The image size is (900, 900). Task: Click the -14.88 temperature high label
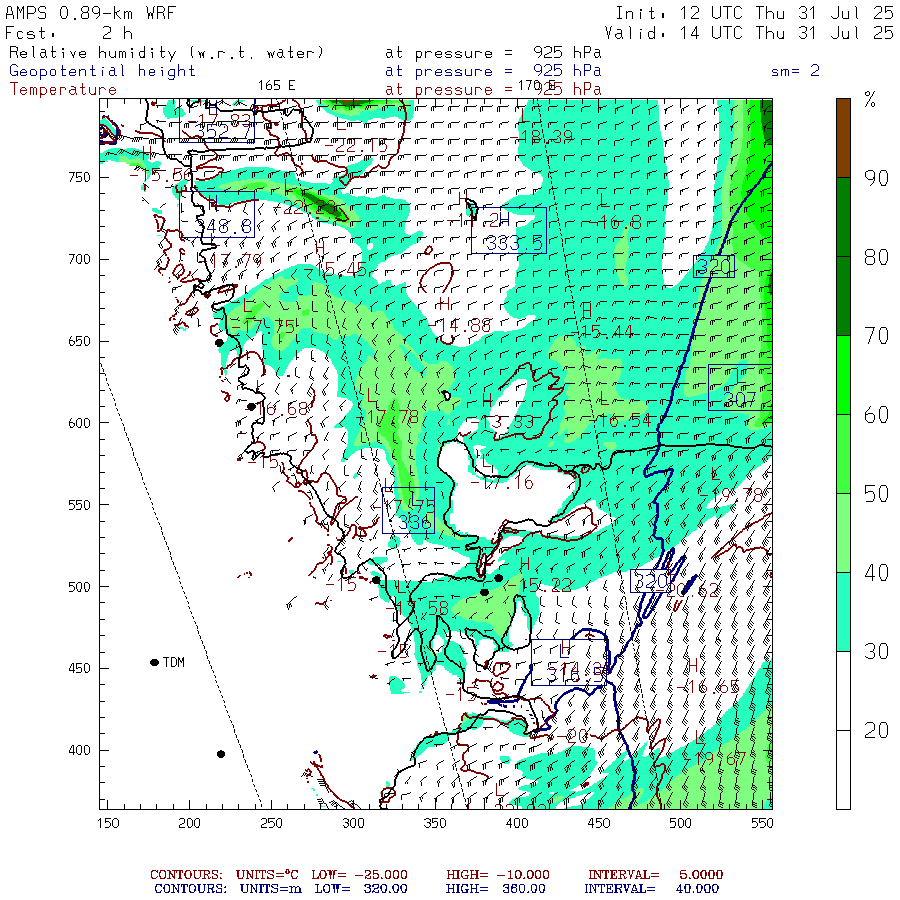460,326
